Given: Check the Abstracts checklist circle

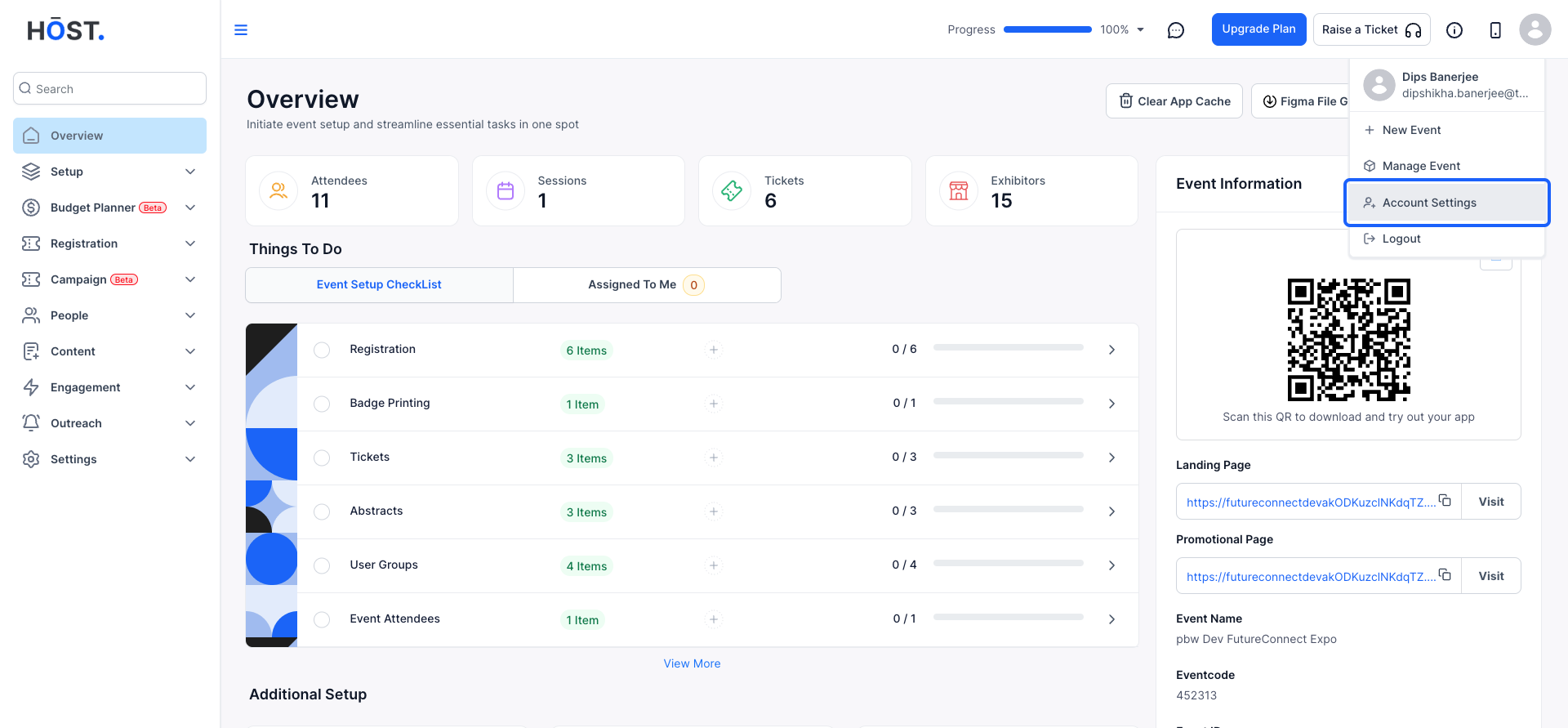Looking at the screenshot, I should pyautogui.click(x=322, y=511).
